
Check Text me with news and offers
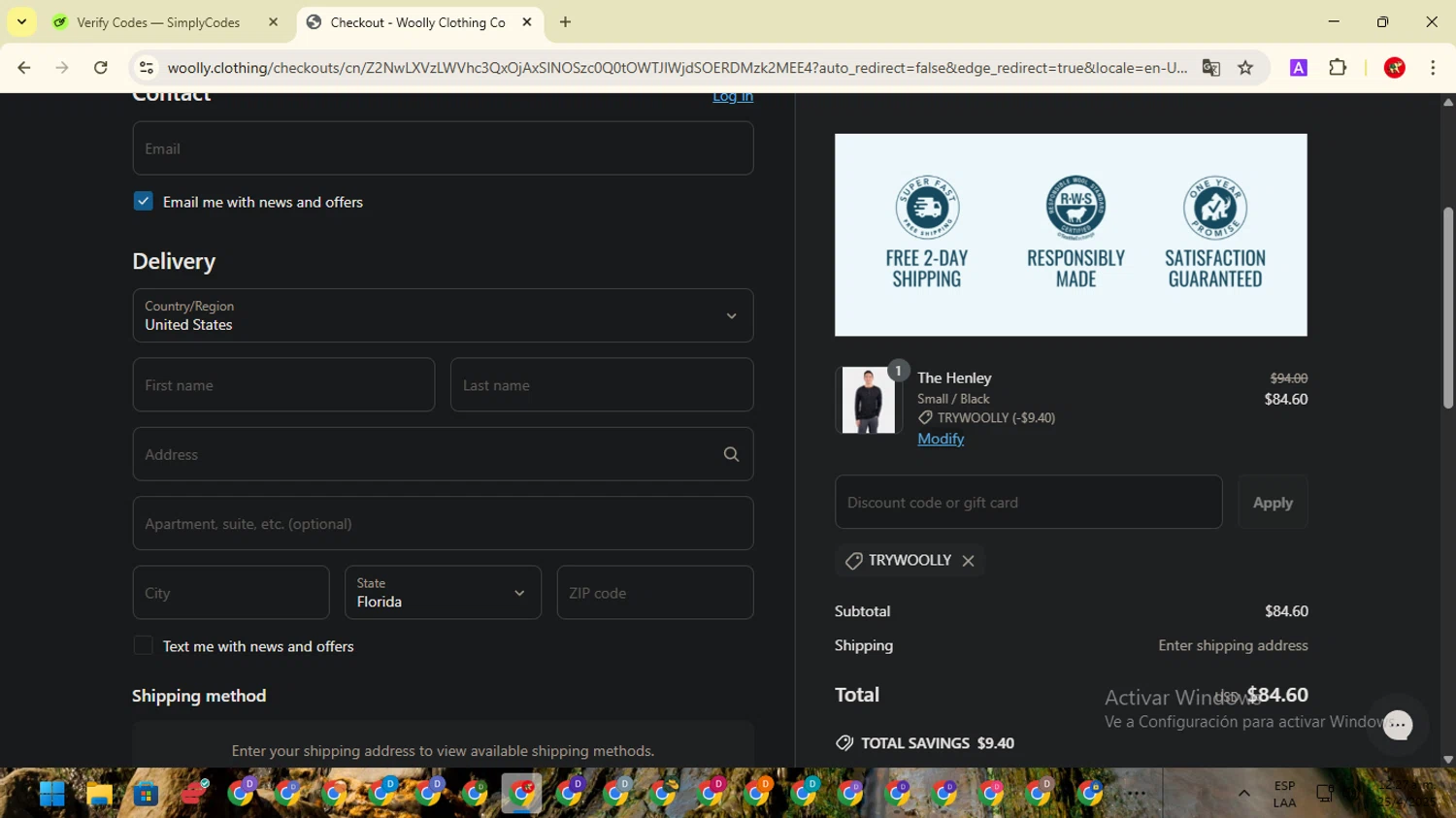(143, 645)
